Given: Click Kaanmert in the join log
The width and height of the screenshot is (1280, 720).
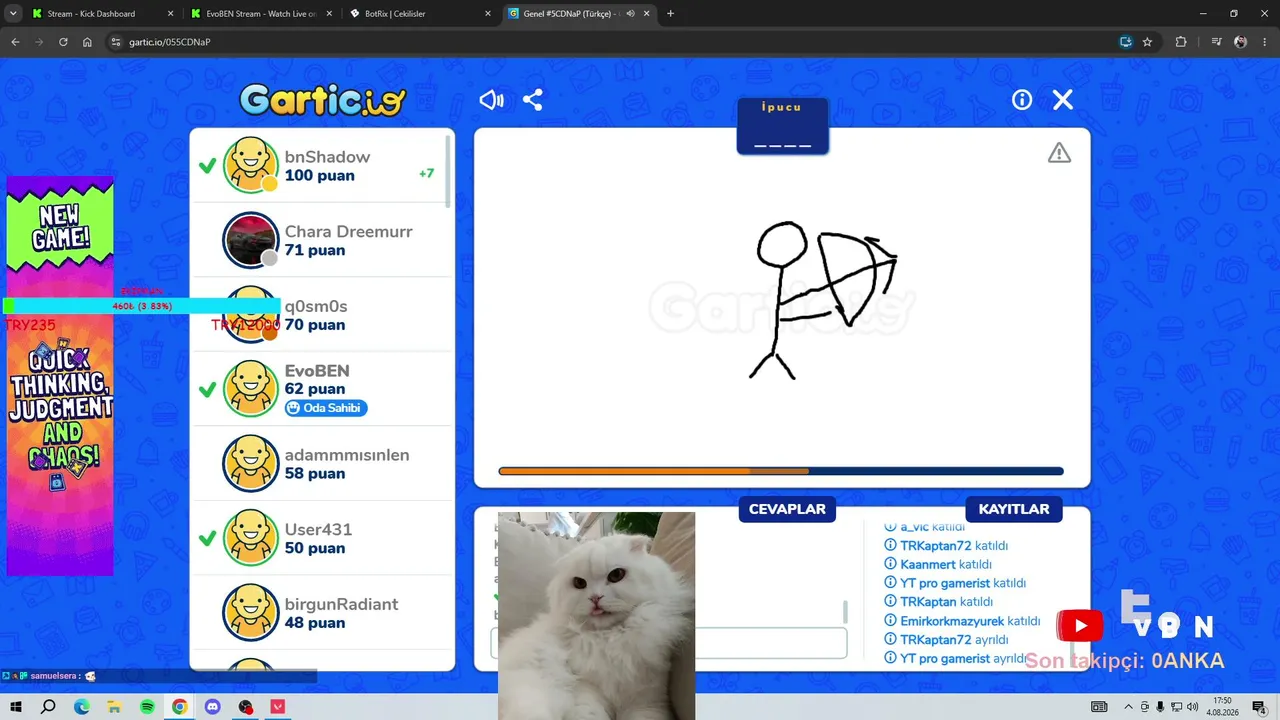Looking at the screenshot, I should (x=928, y=564).
